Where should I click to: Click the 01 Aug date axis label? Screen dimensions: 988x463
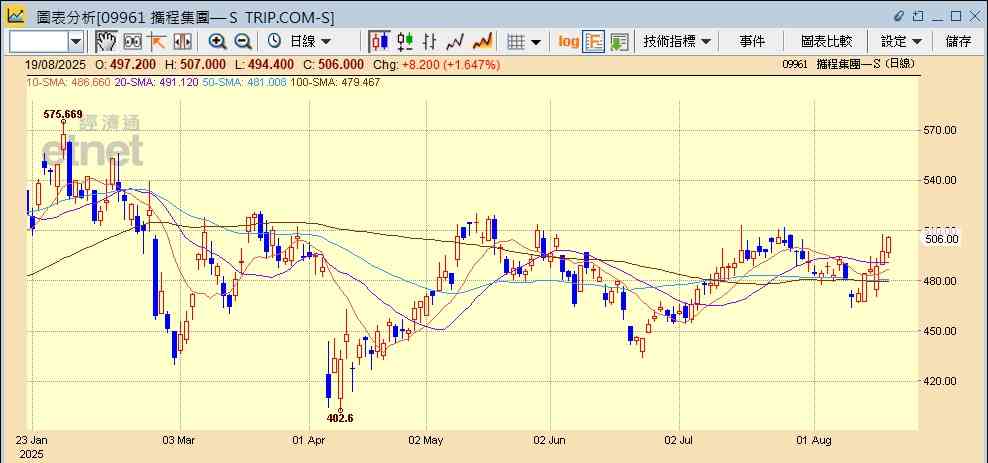815,440
